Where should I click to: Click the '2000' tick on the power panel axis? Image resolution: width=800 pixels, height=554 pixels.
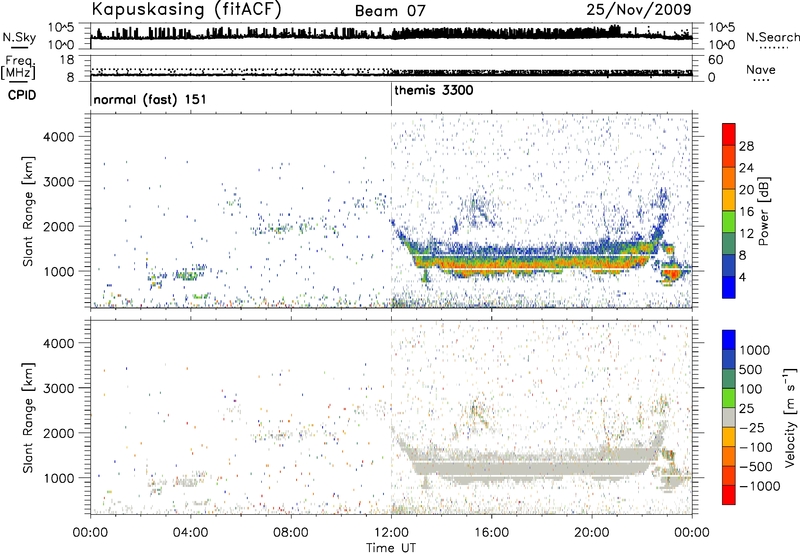click(58, 226)
